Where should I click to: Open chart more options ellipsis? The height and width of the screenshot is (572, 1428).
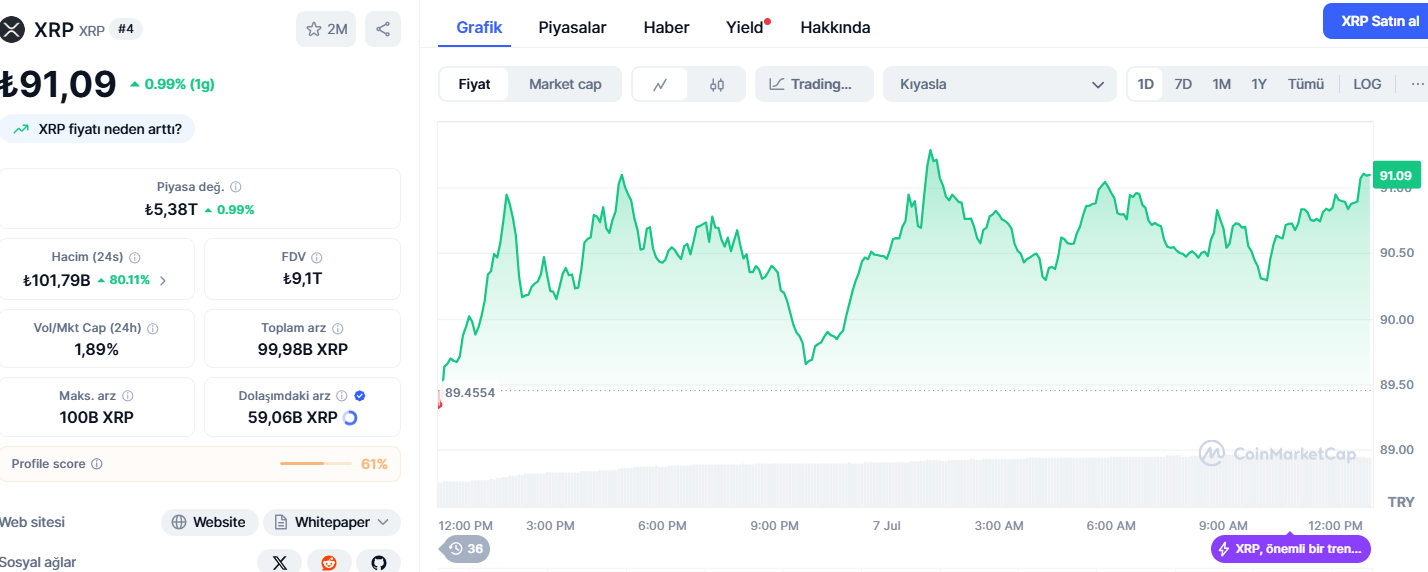(1416, 84)
